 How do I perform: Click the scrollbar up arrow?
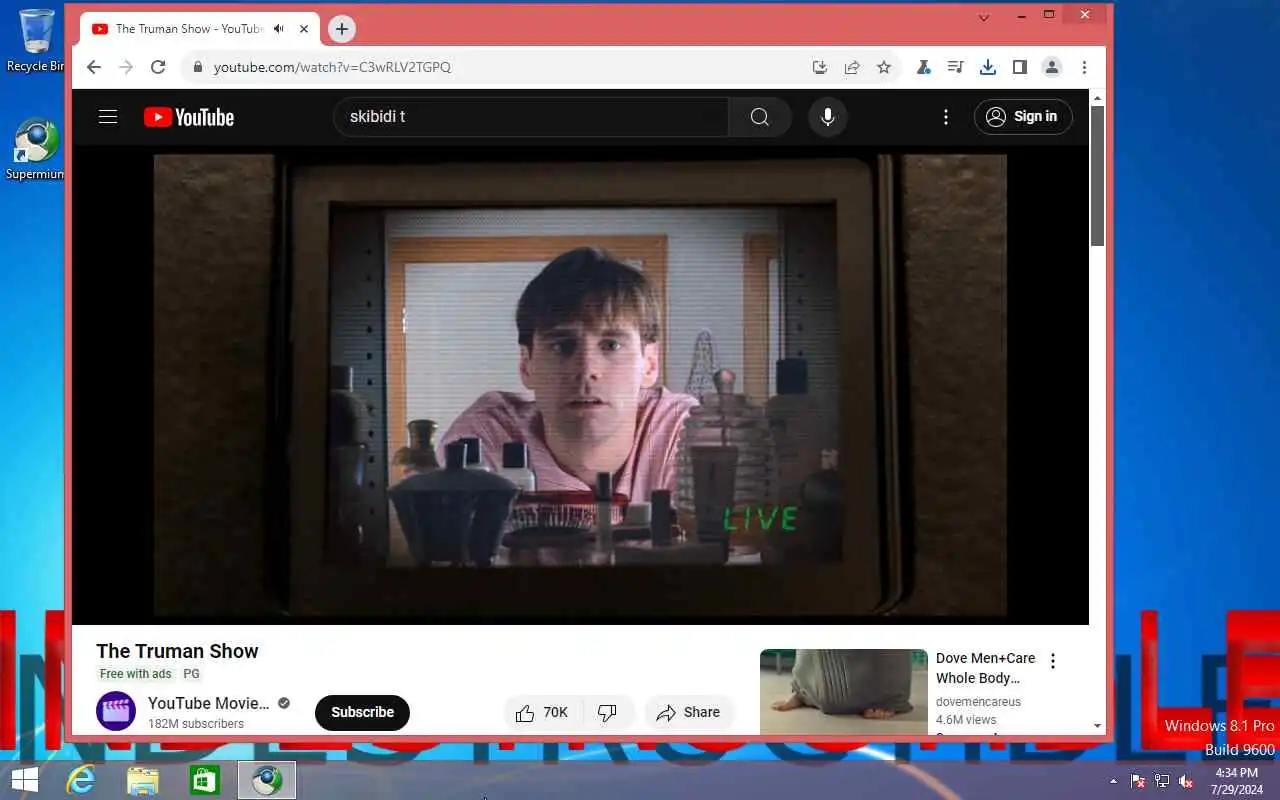pyautogui.click(x=1097, y=98)
